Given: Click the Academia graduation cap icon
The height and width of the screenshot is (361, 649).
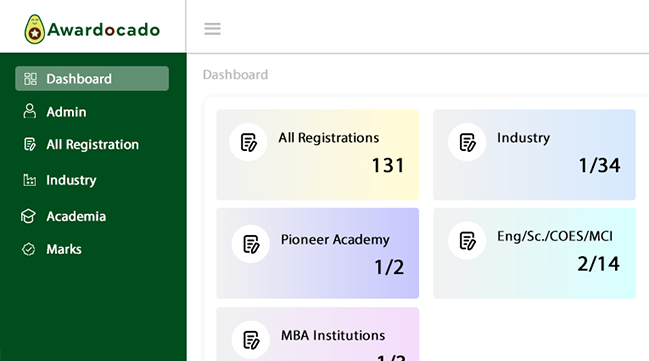Looking at the screenshot, I should (28, 216).
